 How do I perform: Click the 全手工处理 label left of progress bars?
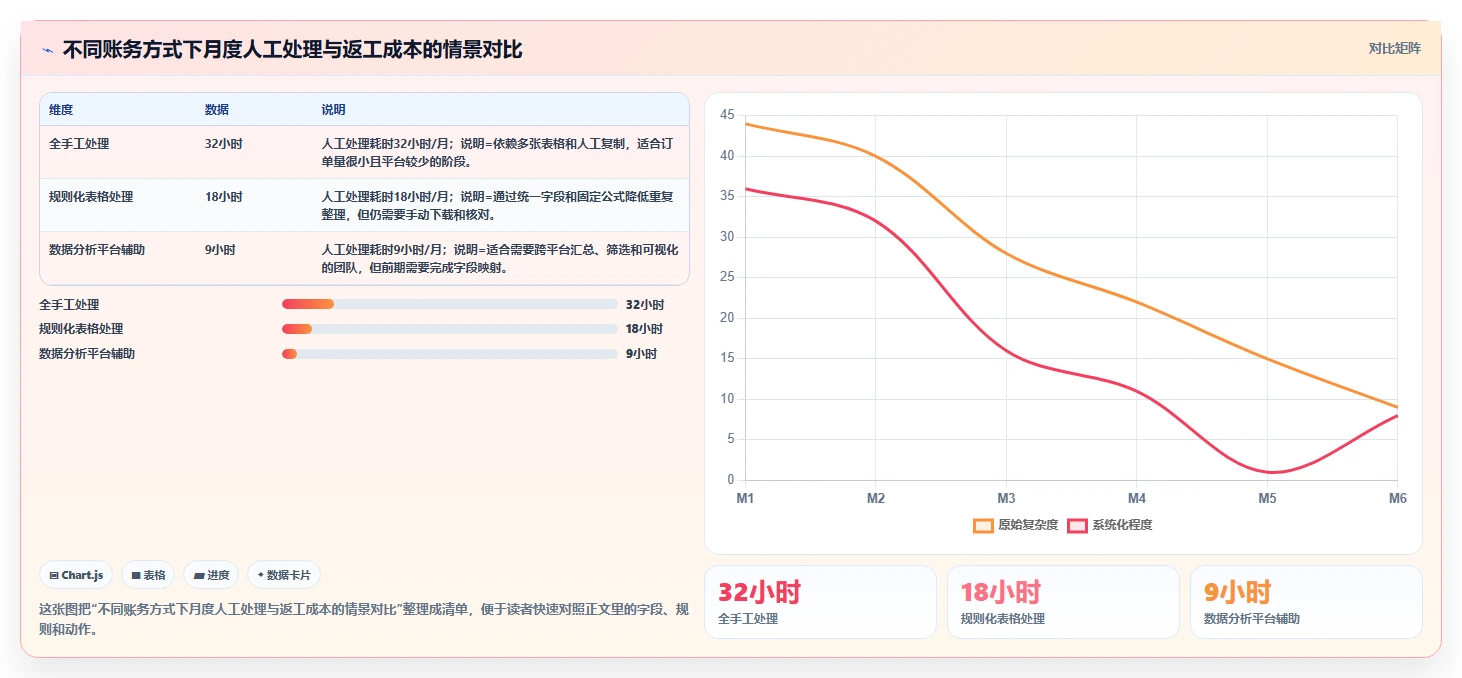coord(69,304)
